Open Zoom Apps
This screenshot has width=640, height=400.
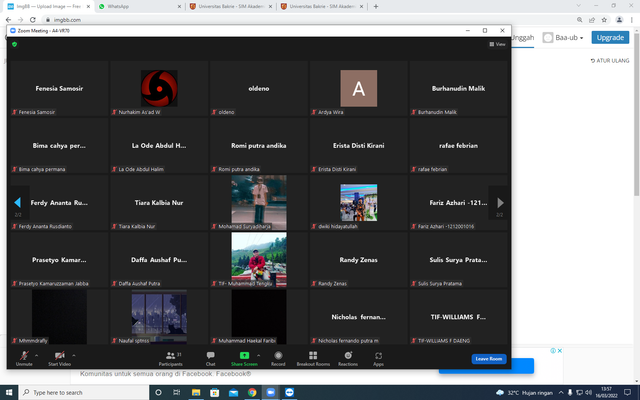pos(378,358)
